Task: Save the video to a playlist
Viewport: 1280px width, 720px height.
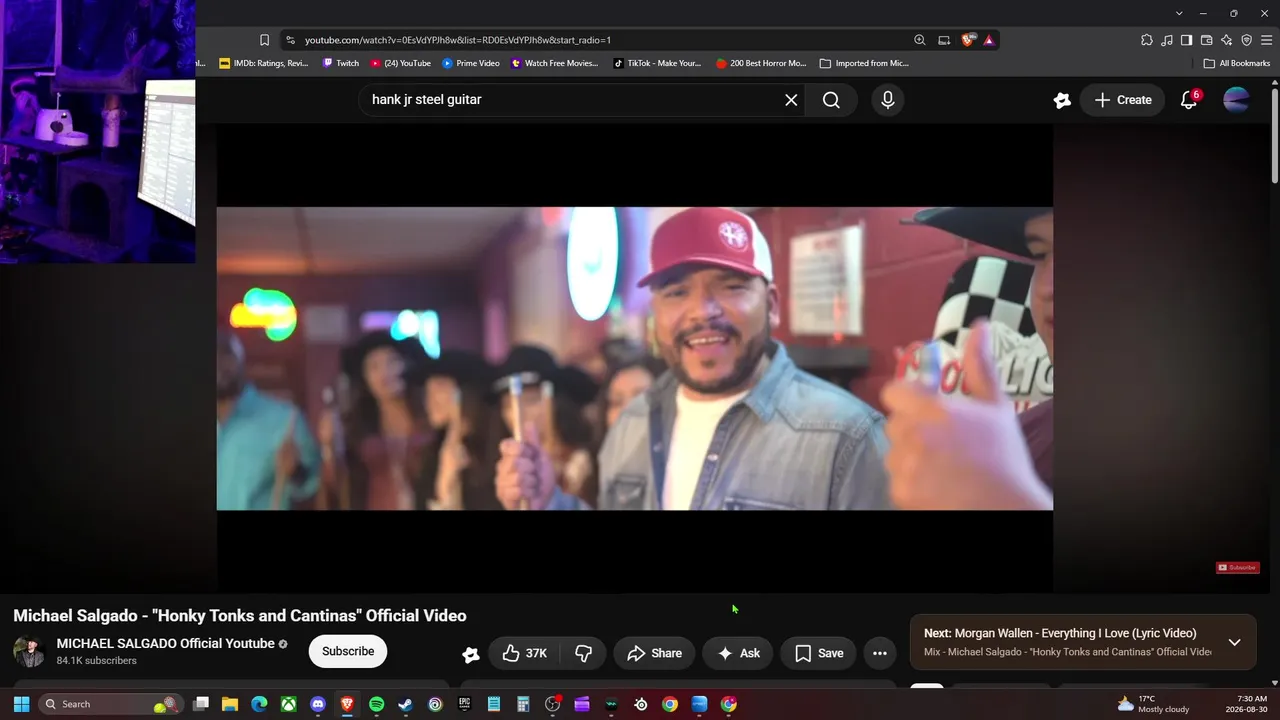Action: (x=818, y=653)
